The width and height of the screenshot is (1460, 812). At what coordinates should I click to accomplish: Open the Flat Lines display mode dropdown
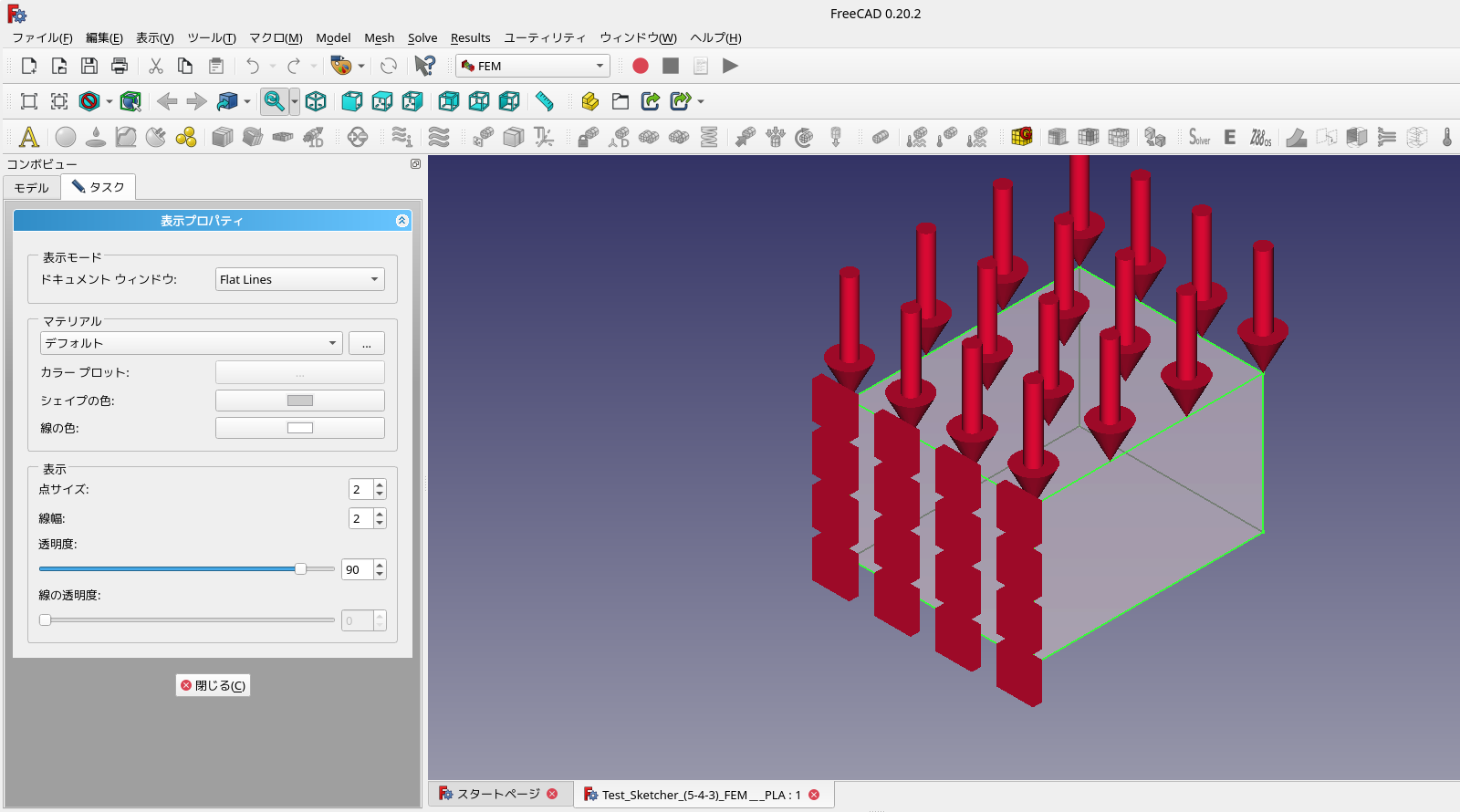coord(299,279)
